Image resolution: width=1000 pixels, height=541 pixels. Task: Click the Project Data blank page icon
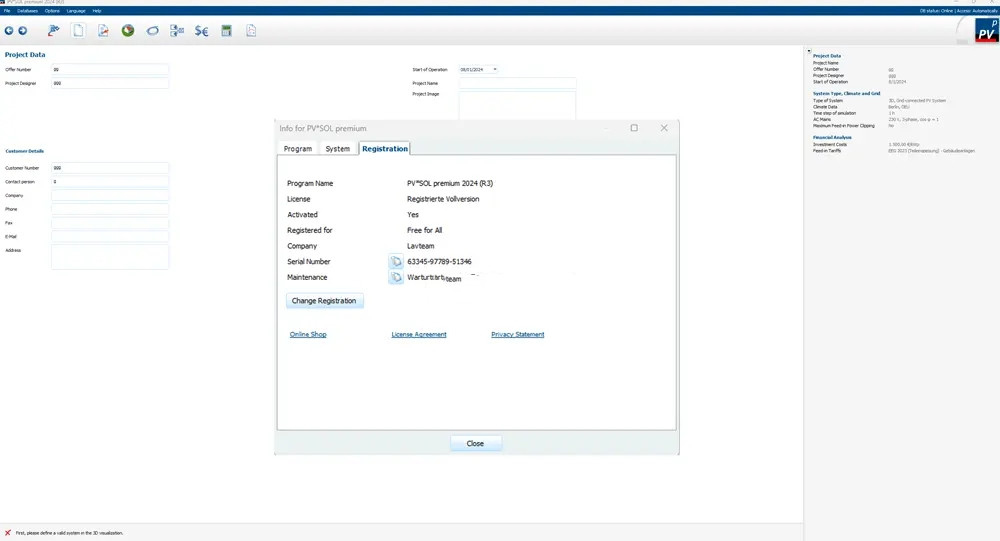tap(78, 30)
